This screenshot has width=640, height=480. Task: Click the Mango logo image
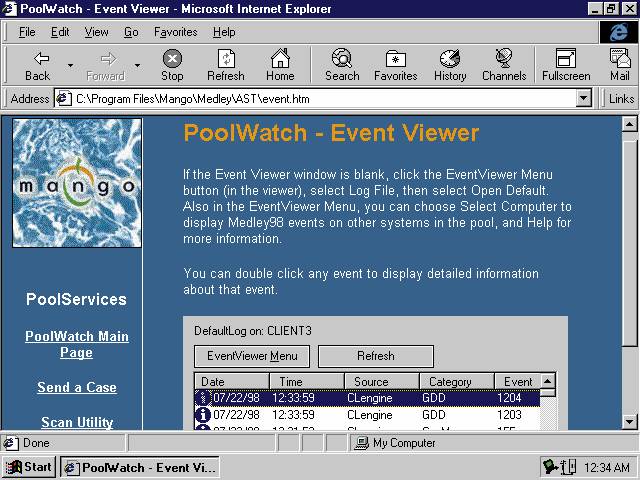pos(77,183)
